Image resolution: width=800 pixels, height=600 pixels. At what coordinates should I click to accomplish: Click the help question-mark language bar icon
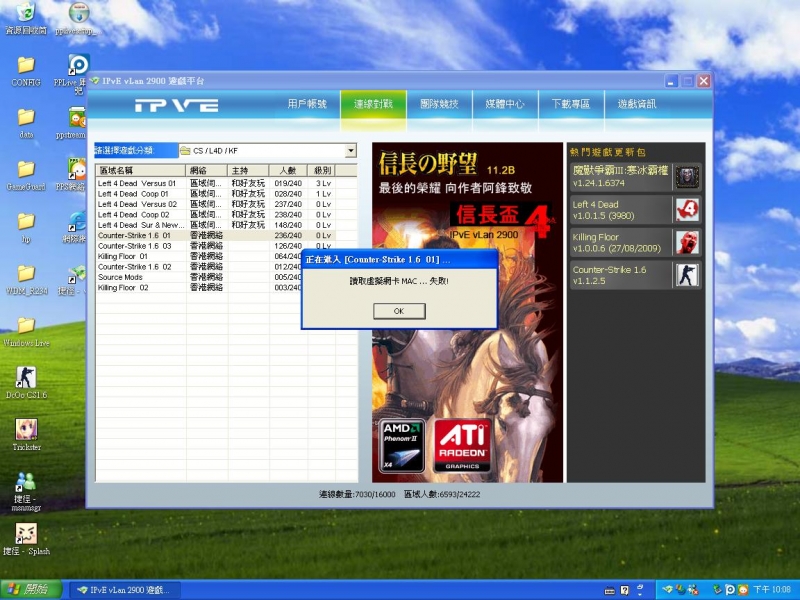624,590
